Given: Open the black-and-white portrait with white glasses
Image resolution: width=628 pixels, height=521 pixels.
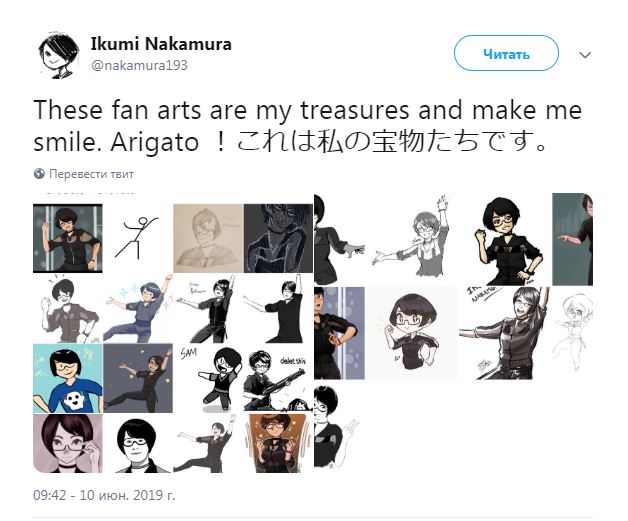Looking at the screenshot, I should tap(138, 443).
